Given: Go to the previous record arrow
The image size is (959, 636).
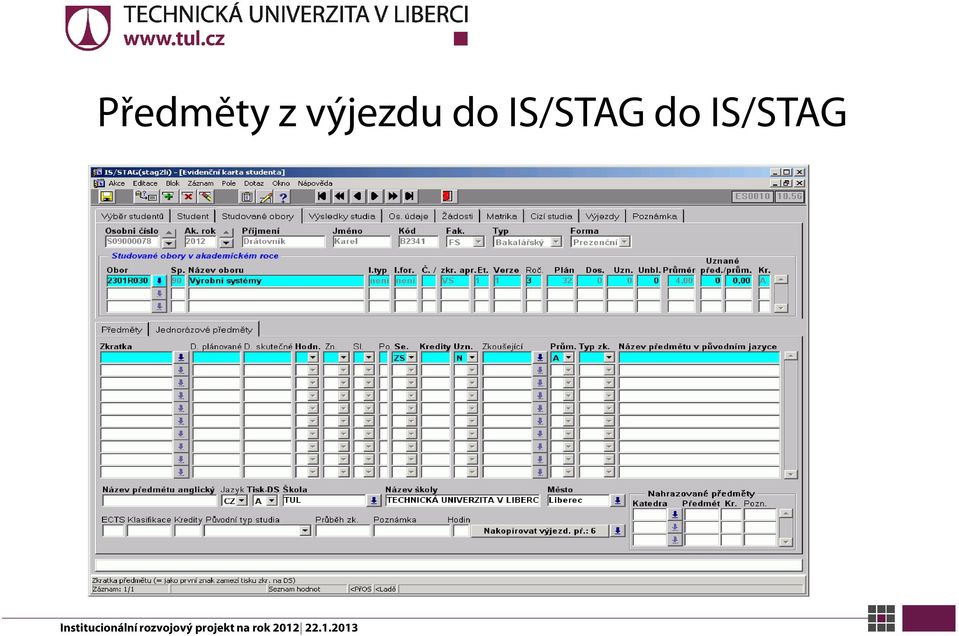Looking at the screenshot, I should click(x=357, y=196).
